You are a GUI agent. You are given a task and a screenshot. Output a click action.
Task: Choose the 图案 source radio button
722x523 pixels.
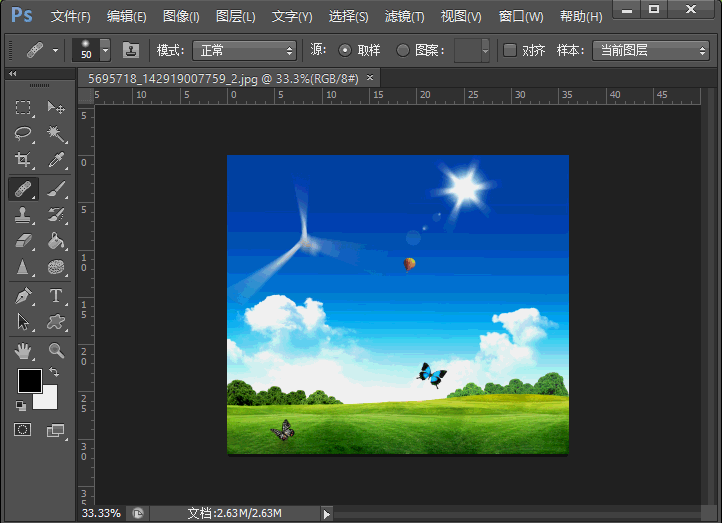pyautogui.click(x=403, y=50)
